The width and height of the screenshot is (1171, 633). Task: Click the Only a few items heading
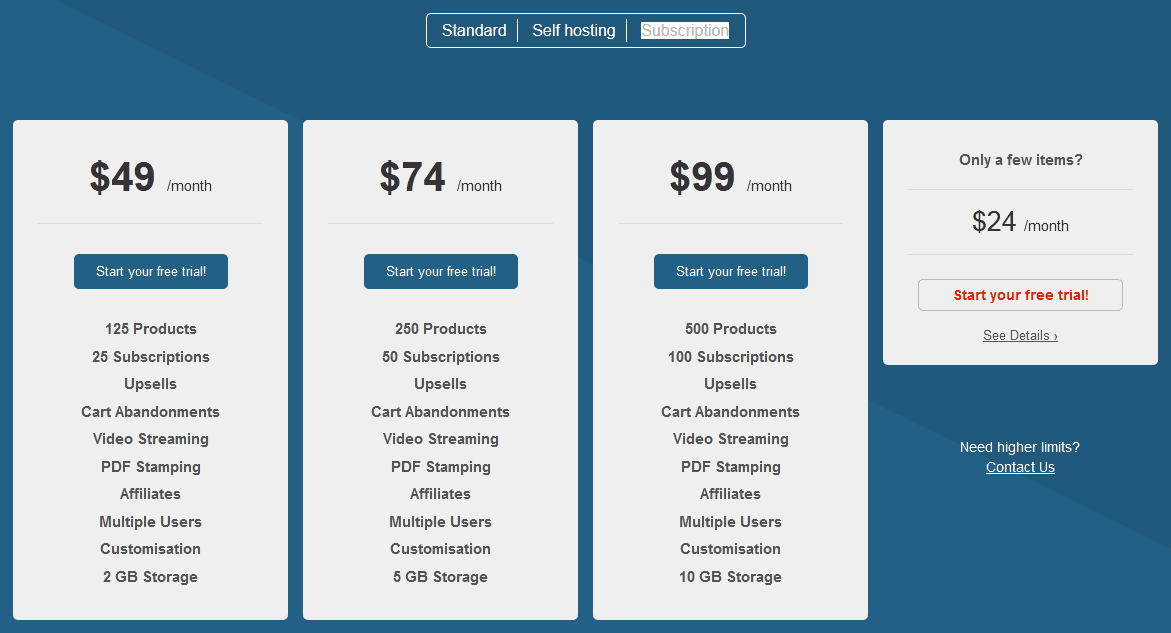point(1020,159)
